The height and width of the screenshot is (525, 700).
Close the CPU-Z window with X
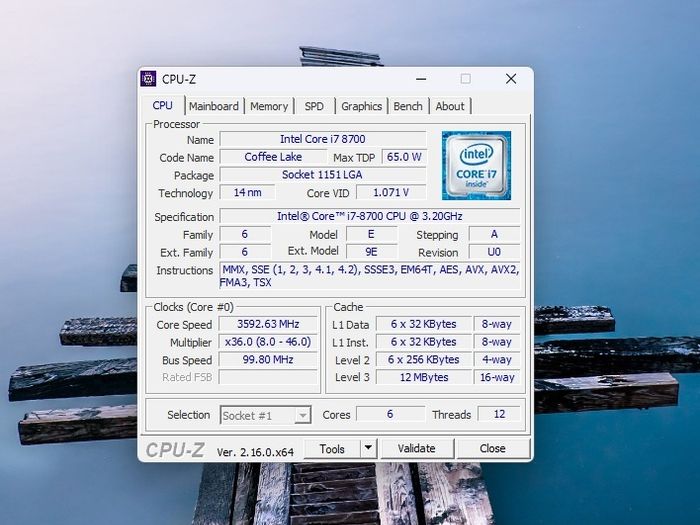click(x=511, y=79)
